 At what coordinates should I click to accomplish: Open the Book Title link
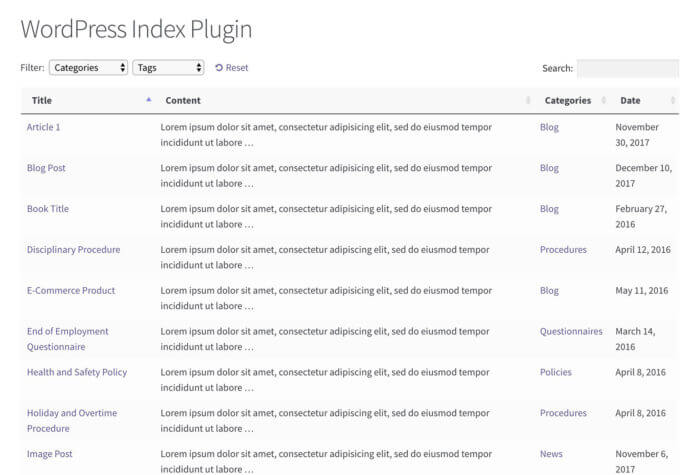[47, 209]
